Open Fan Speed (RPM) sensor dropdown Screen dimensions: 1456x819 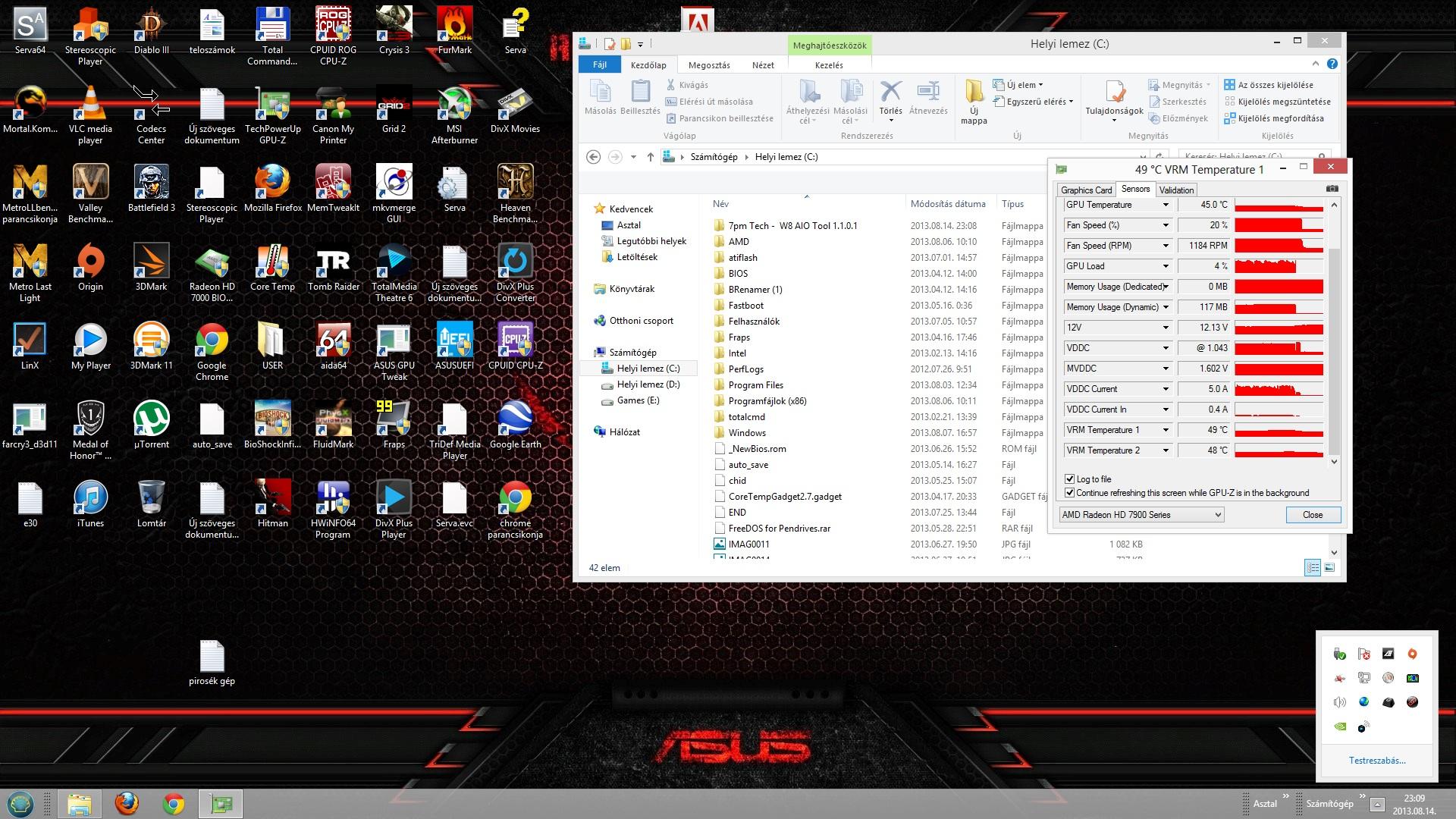[x=1166, y=246]
